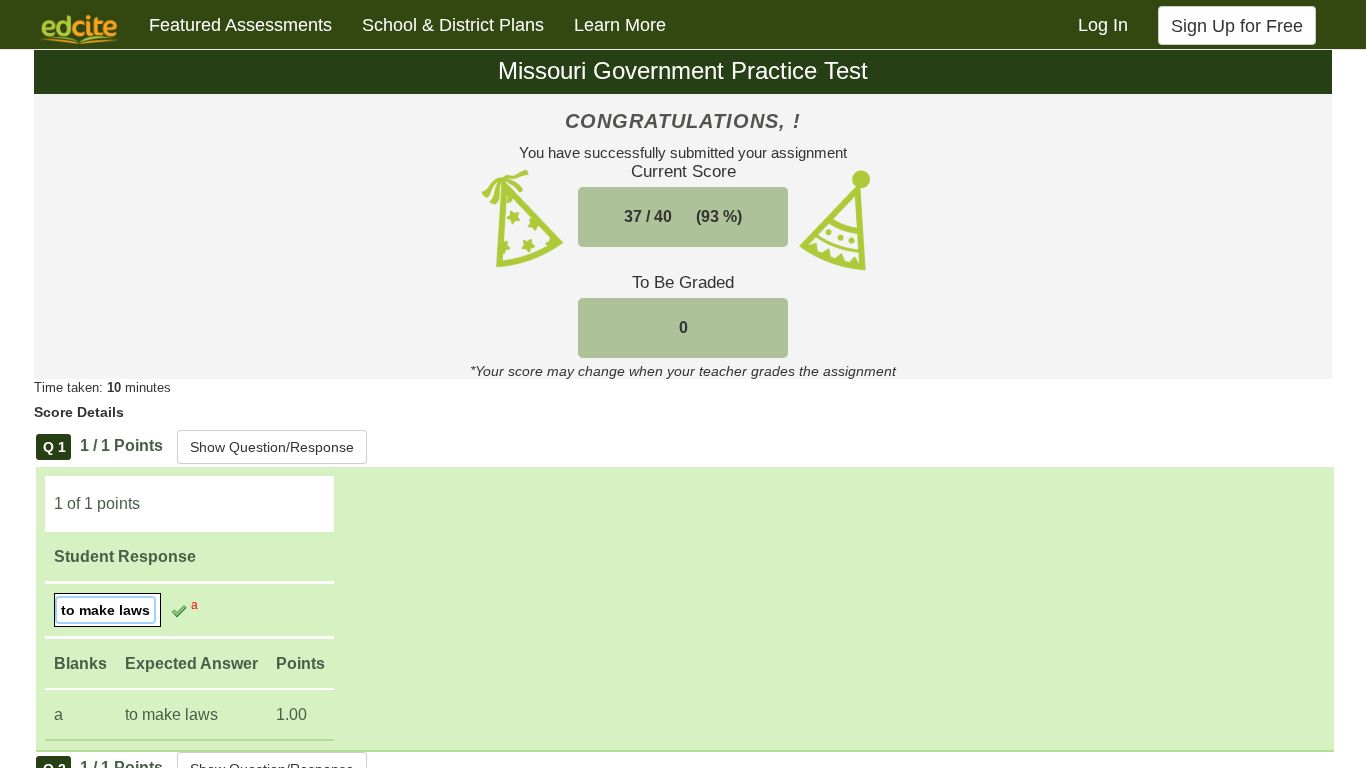
Task: Click the green checkmark icon
Action: (x=179, y=611)
